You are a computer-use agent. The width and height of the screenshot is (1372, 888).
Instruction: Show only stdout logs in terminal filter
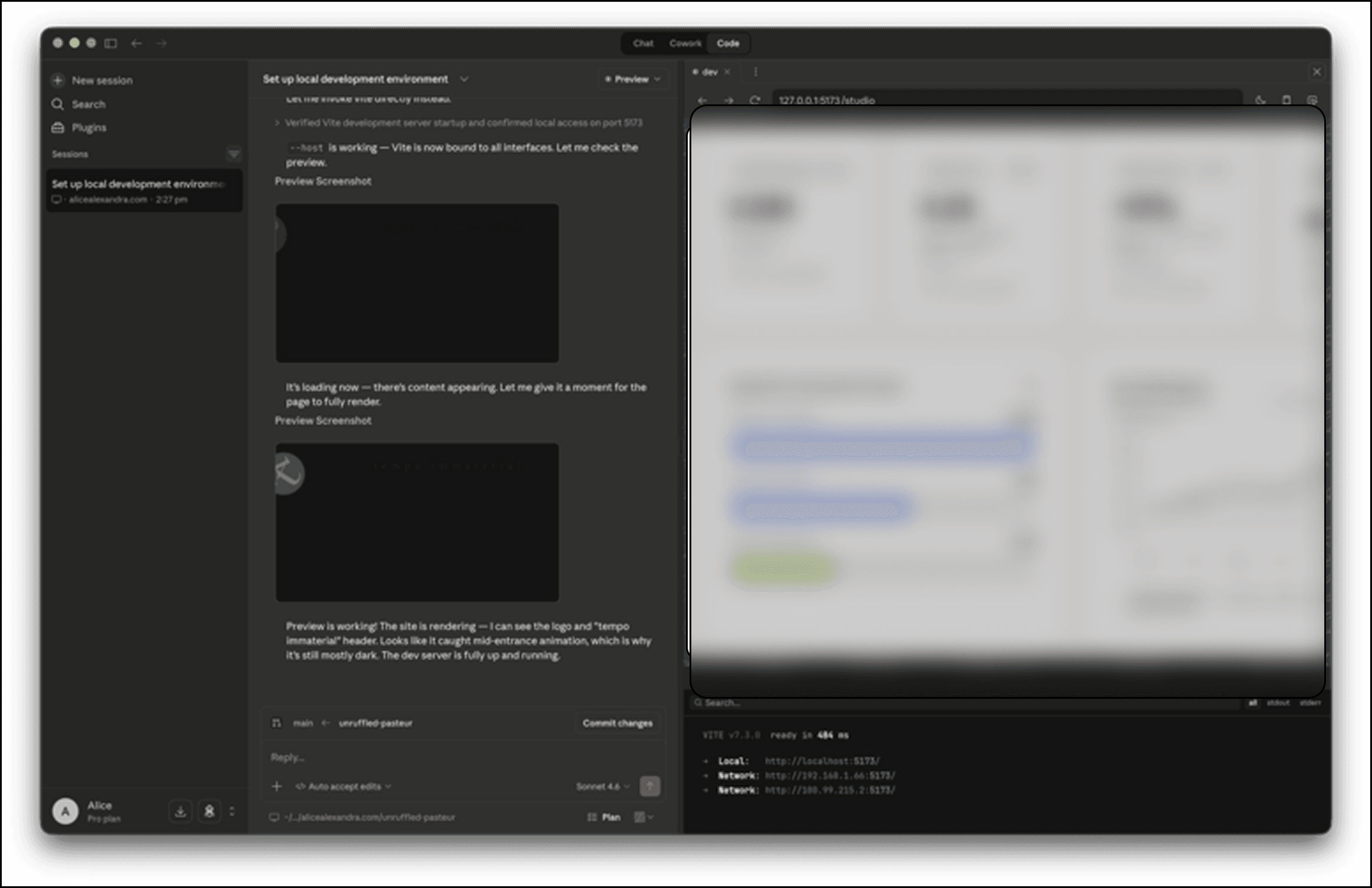point(1278,703)
